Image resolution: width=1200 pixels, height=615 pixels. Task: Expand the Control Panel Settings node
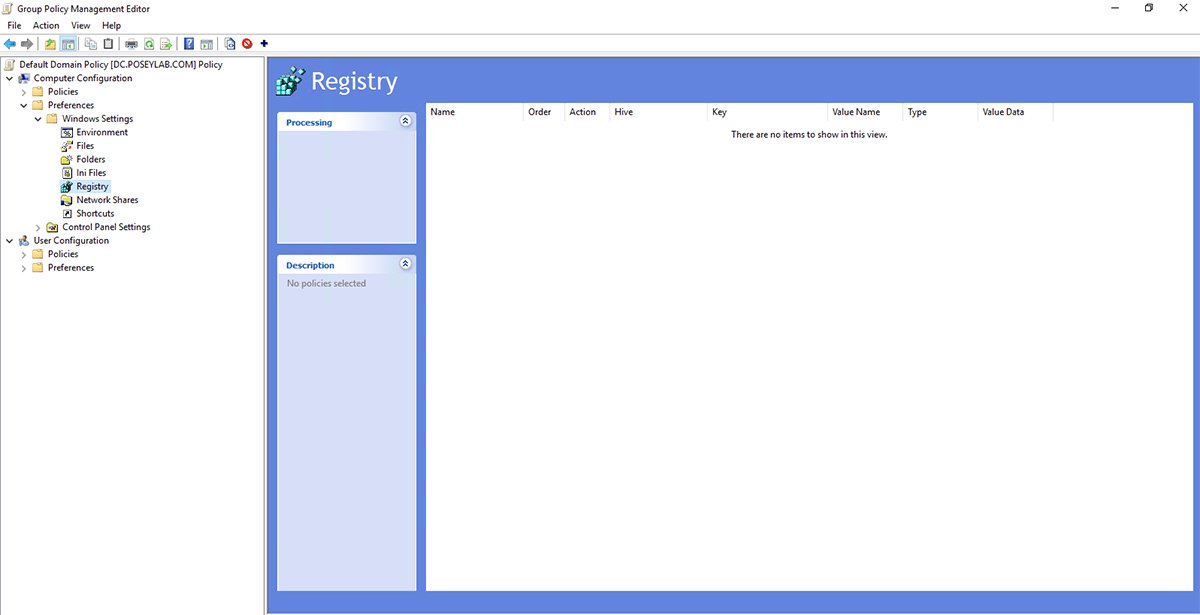click(x=38, y=228)
